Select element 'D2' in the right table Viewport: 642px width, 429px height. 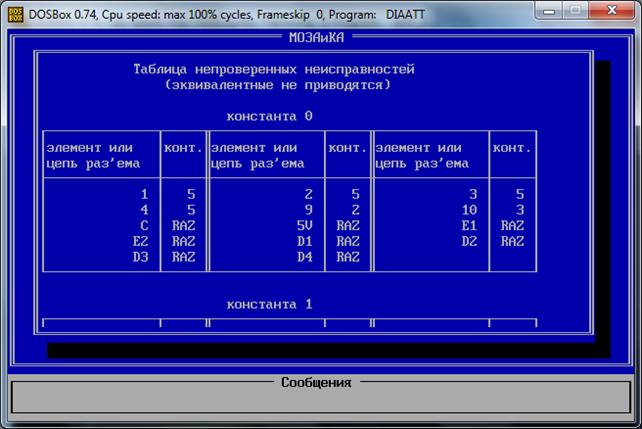coord(469,241)
